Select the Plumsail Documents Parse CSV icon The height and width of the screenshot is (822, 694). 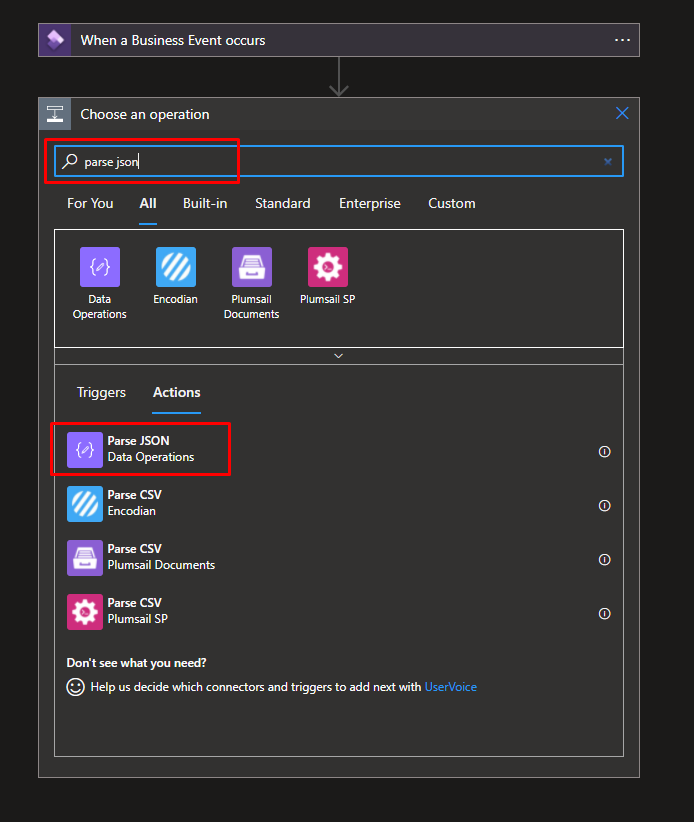pyautogui.click(x=85, y=558)
